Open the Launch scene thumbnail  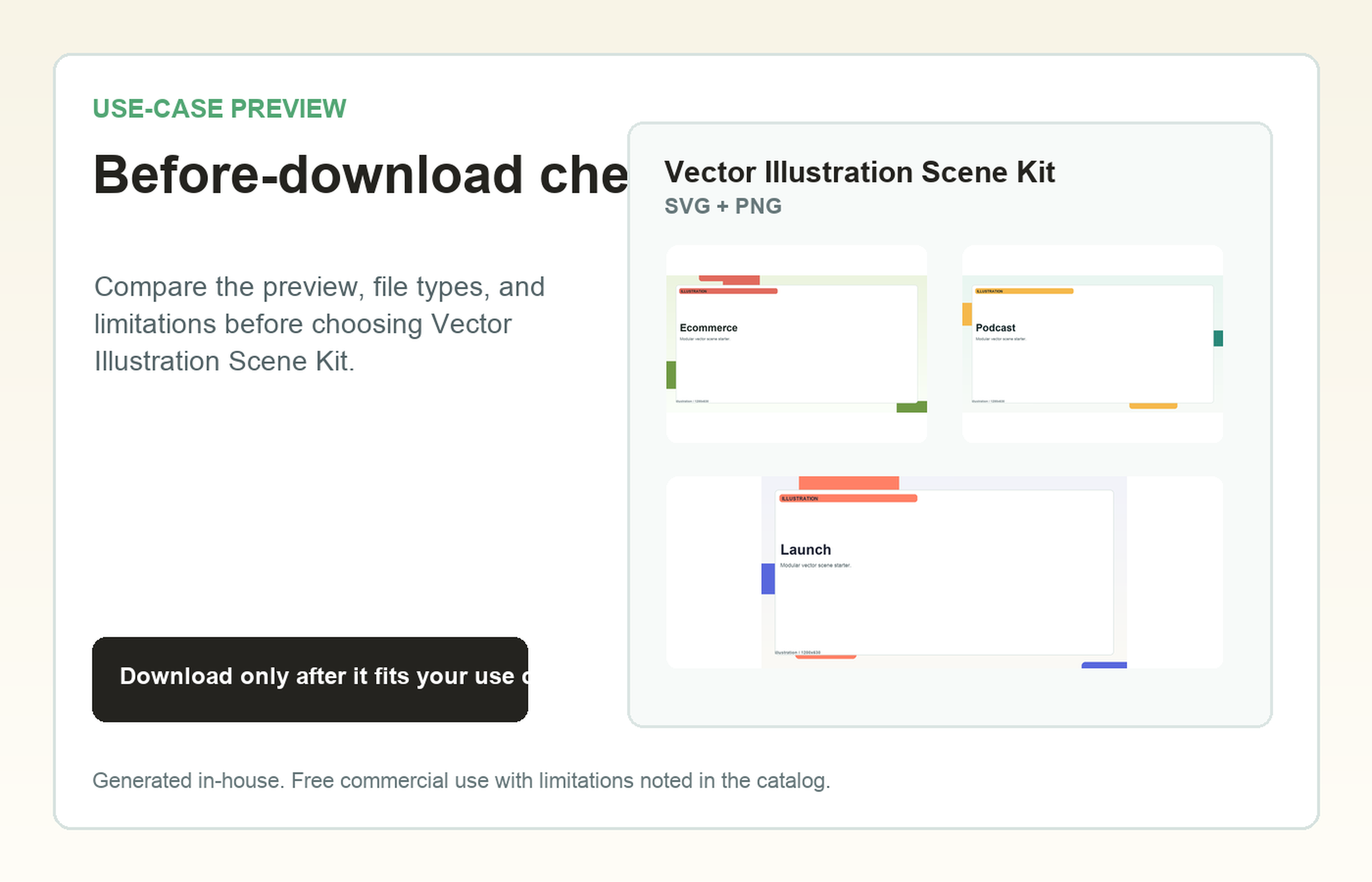coord(944,572)
